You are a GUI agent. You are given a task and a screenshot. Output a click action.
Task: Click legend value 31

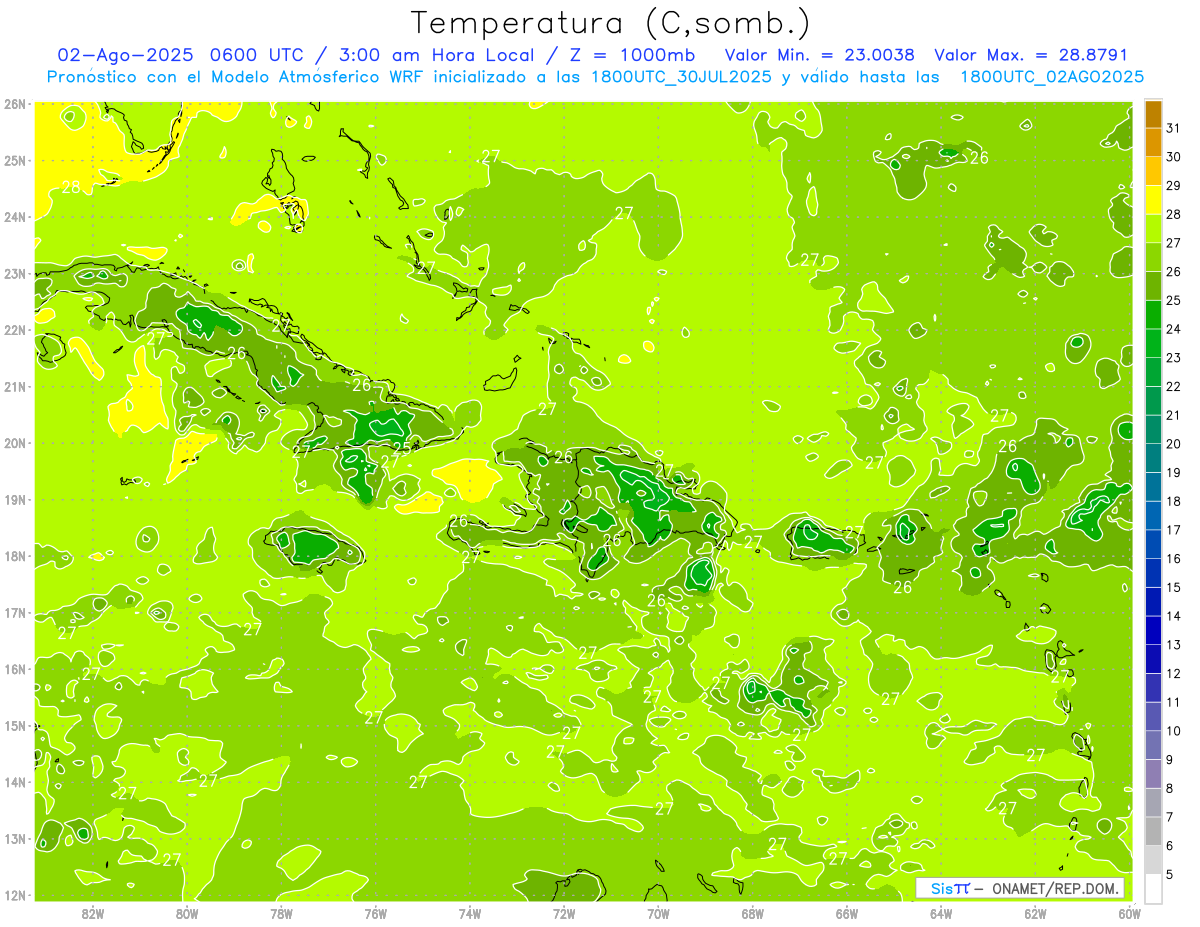1173,128
